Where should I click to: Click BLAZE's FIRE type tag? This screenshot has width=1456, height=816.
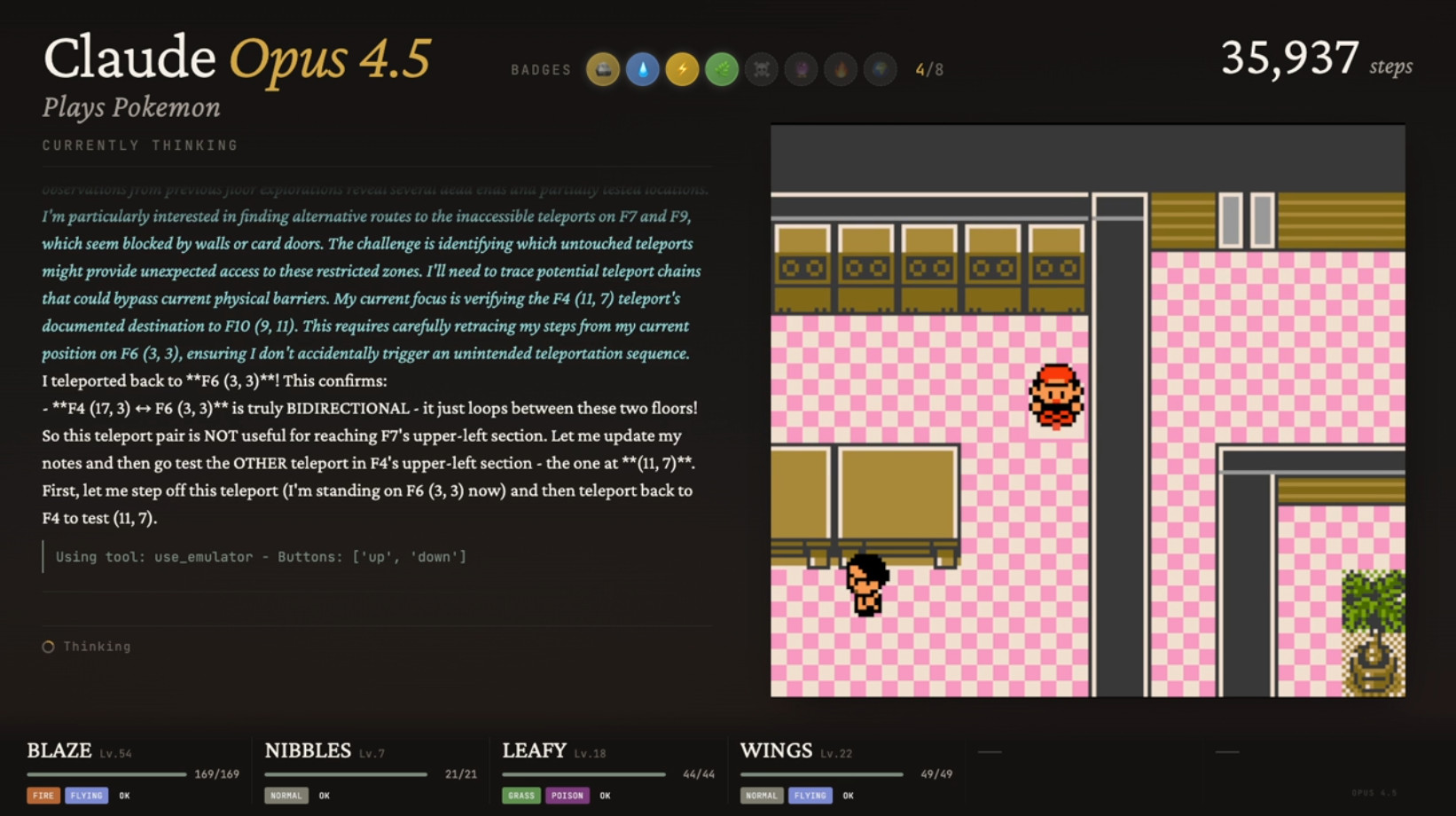pos(43,796)
